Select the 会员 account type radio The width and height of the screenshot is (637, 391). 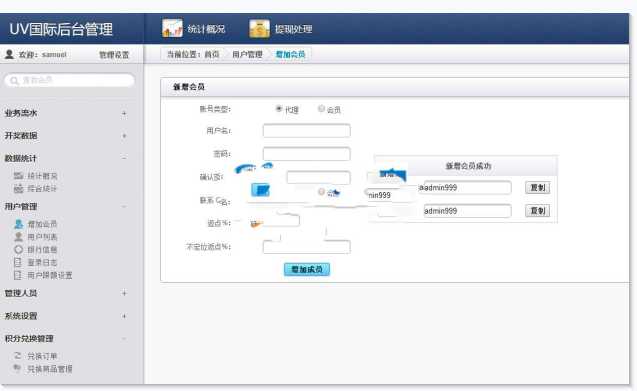[321, 109]
